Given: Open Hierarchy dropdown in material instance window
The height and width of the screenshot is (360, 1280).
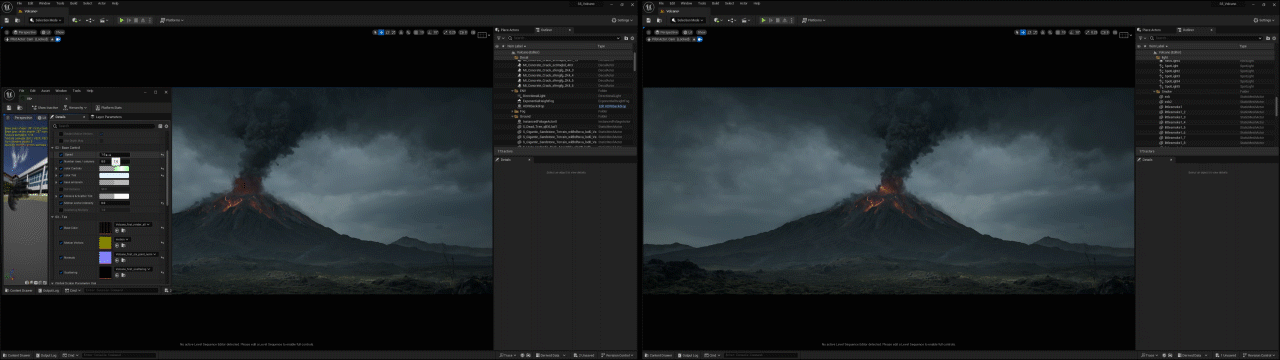Looking at the screenshot, I should [75, 107].
